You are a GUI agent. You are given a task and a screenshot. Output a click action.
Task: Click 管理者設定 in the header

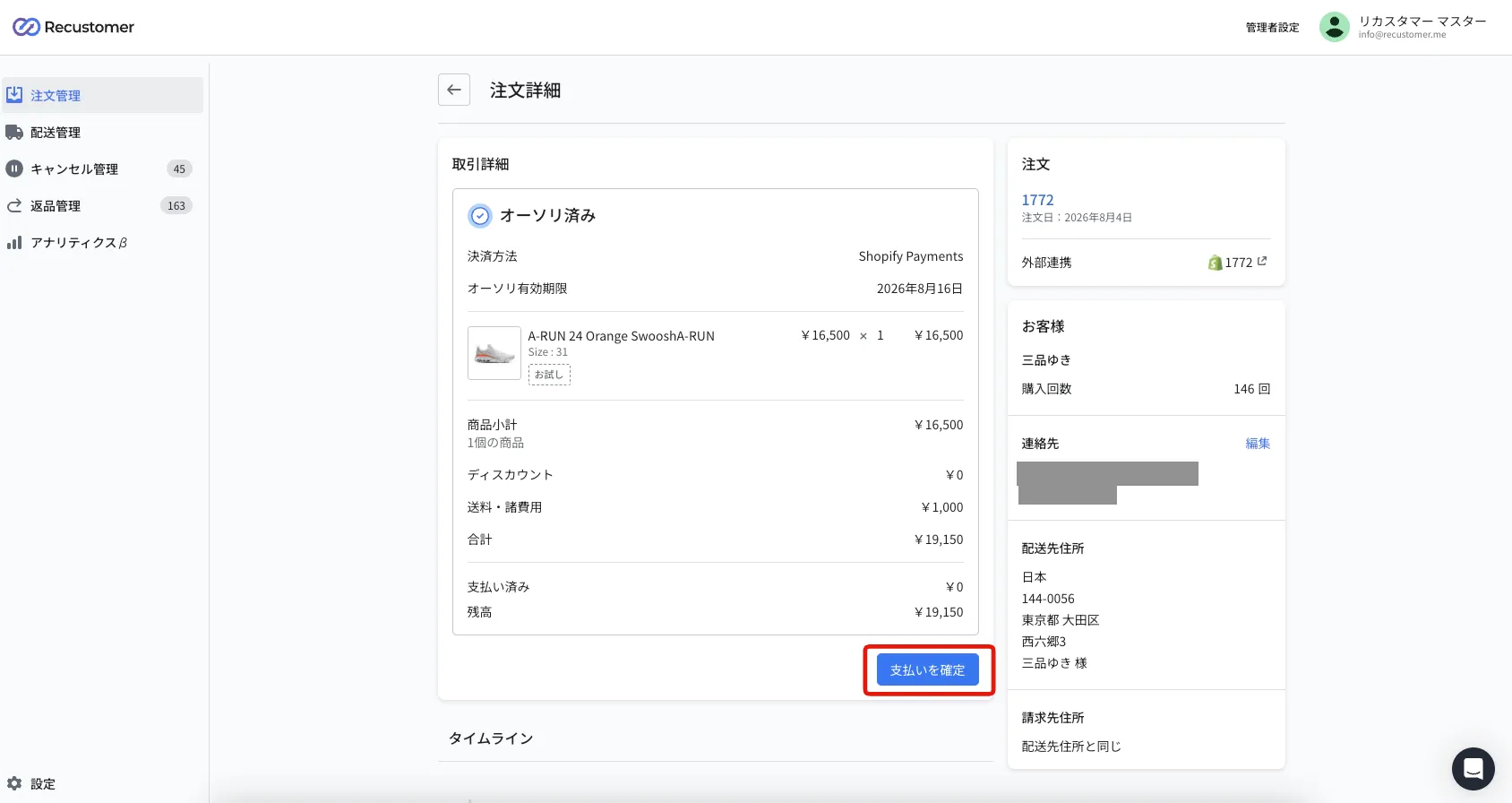pos(1273,27)
